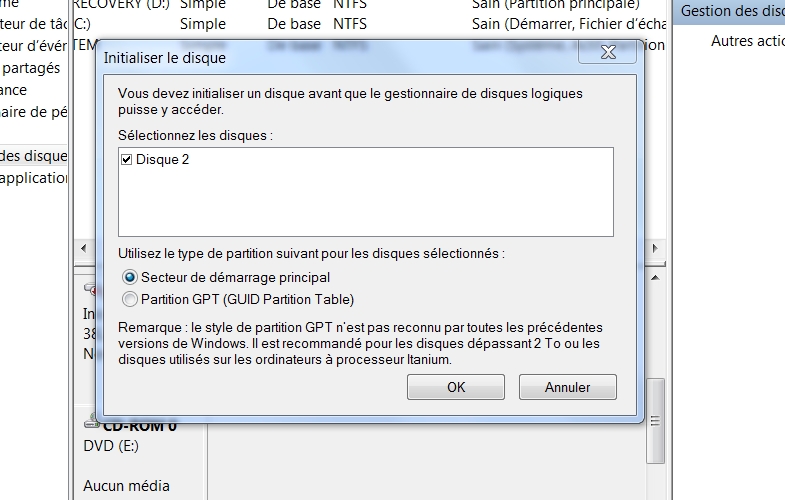
Task: Click the Annuler button
Action: [568, 387]
